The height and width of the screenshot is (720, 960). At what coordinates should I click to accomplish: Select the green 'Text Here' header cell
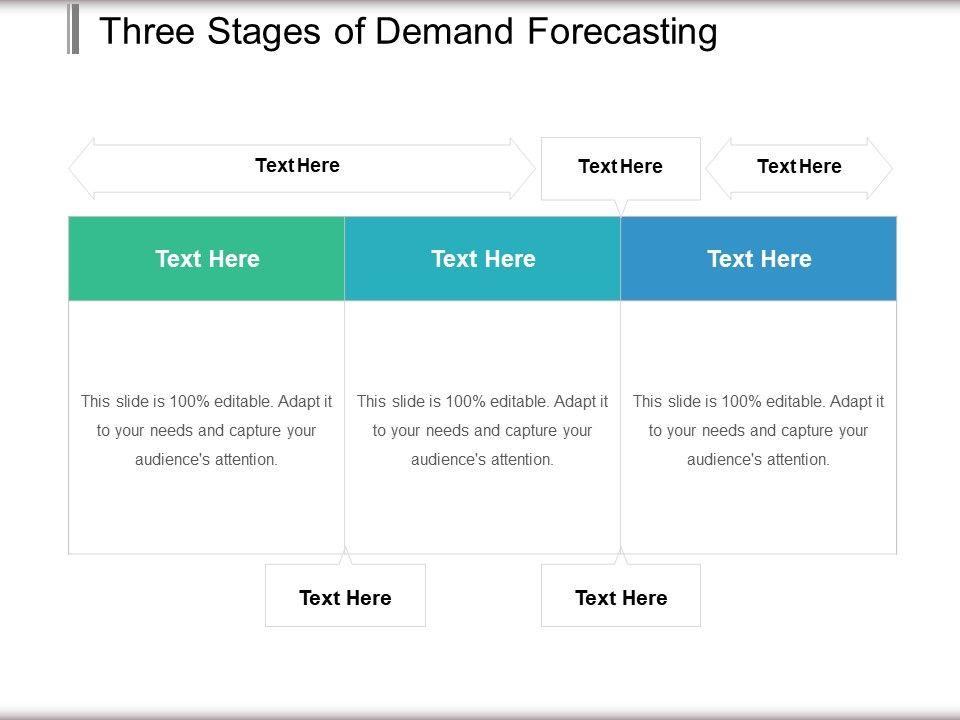tap(207, 259)
